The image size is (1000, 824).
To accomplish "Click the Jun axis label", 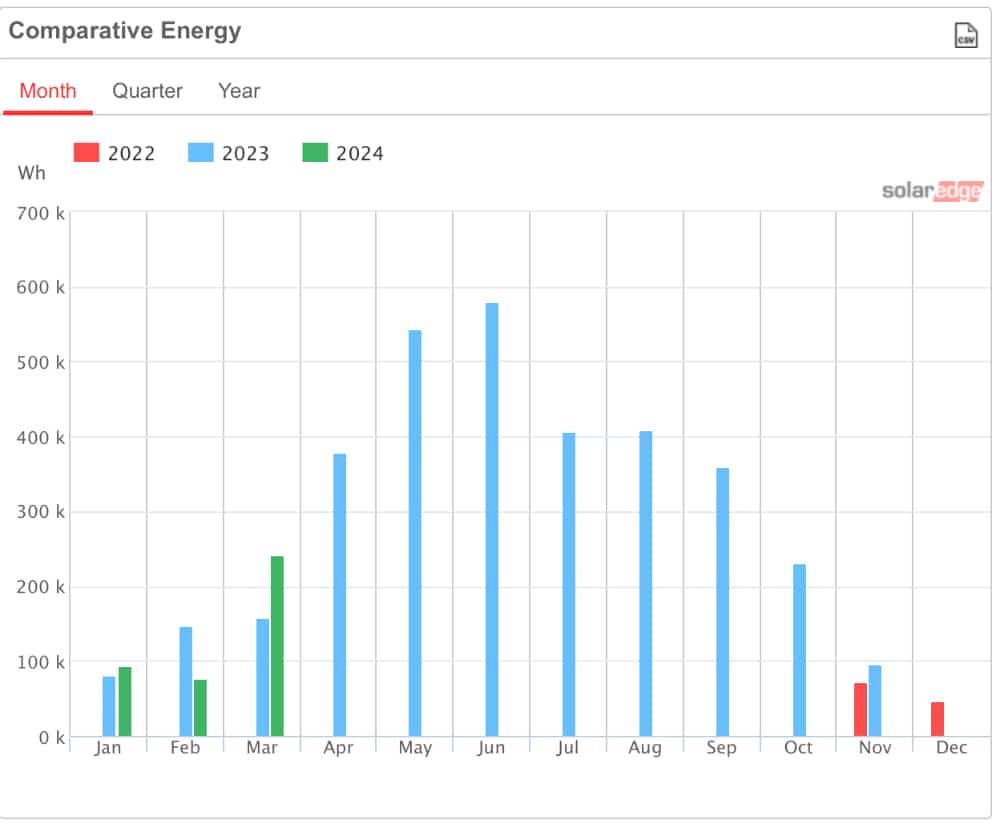I will tap(491, 748).
